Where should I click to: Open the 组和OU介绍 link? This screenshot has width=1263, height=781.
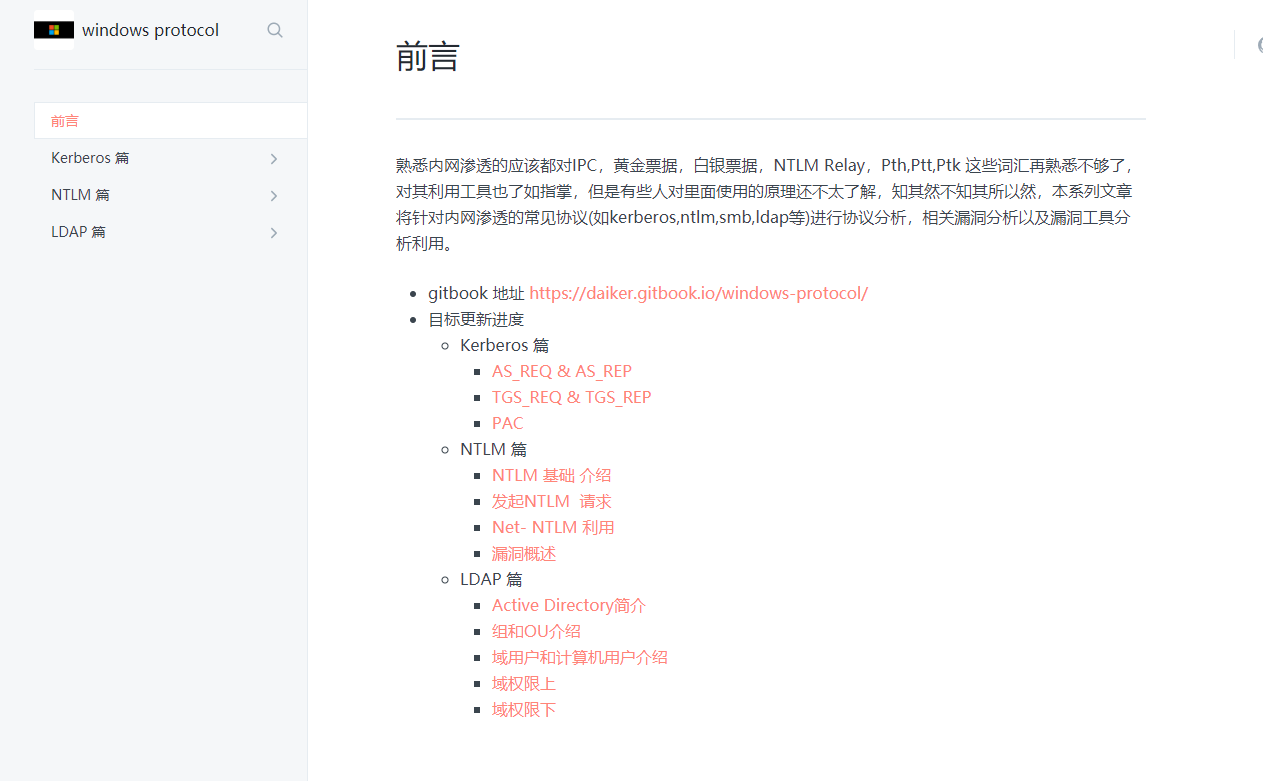tap(536, 631)
